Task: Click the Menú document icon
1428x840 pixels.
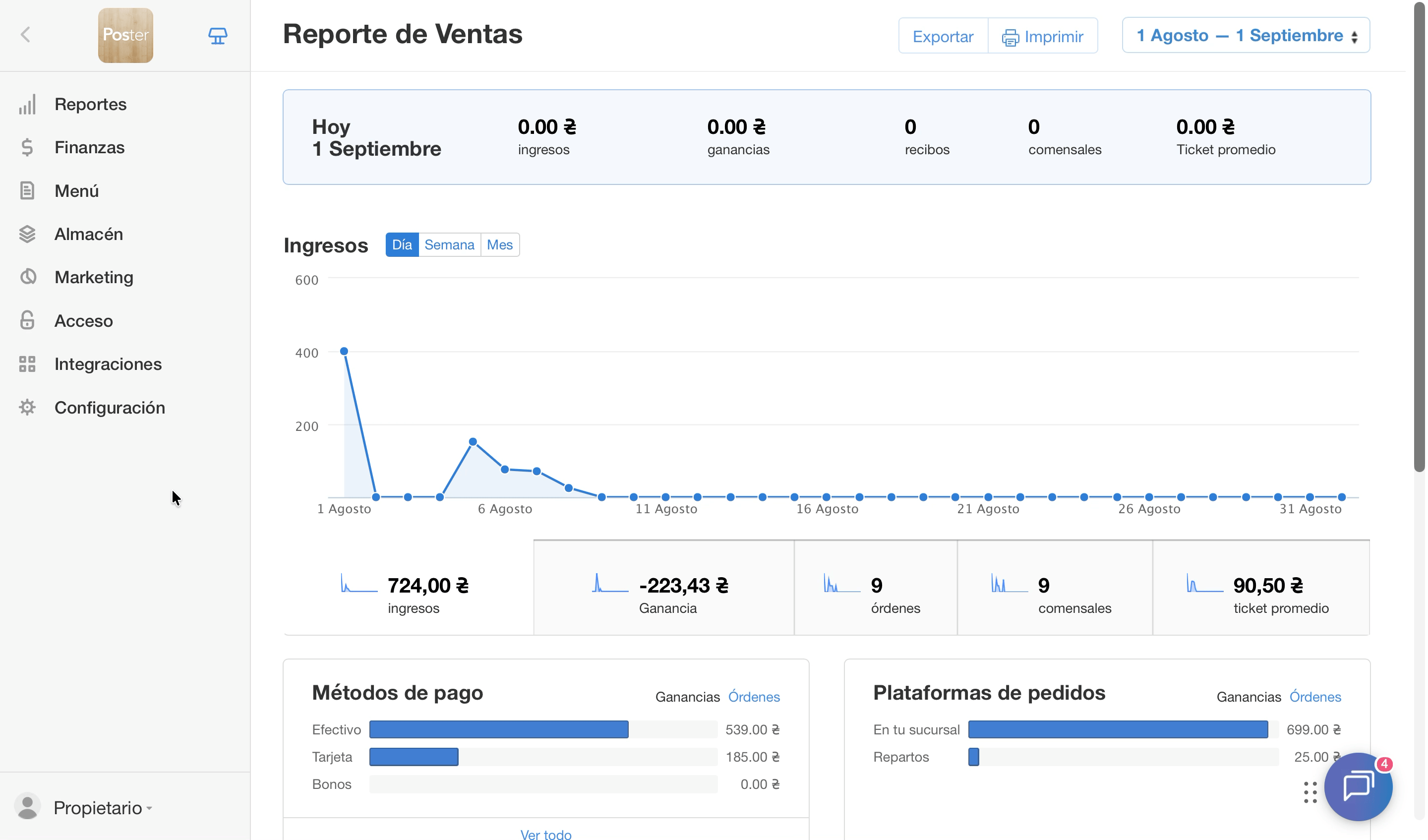Action: pos(27,191)
